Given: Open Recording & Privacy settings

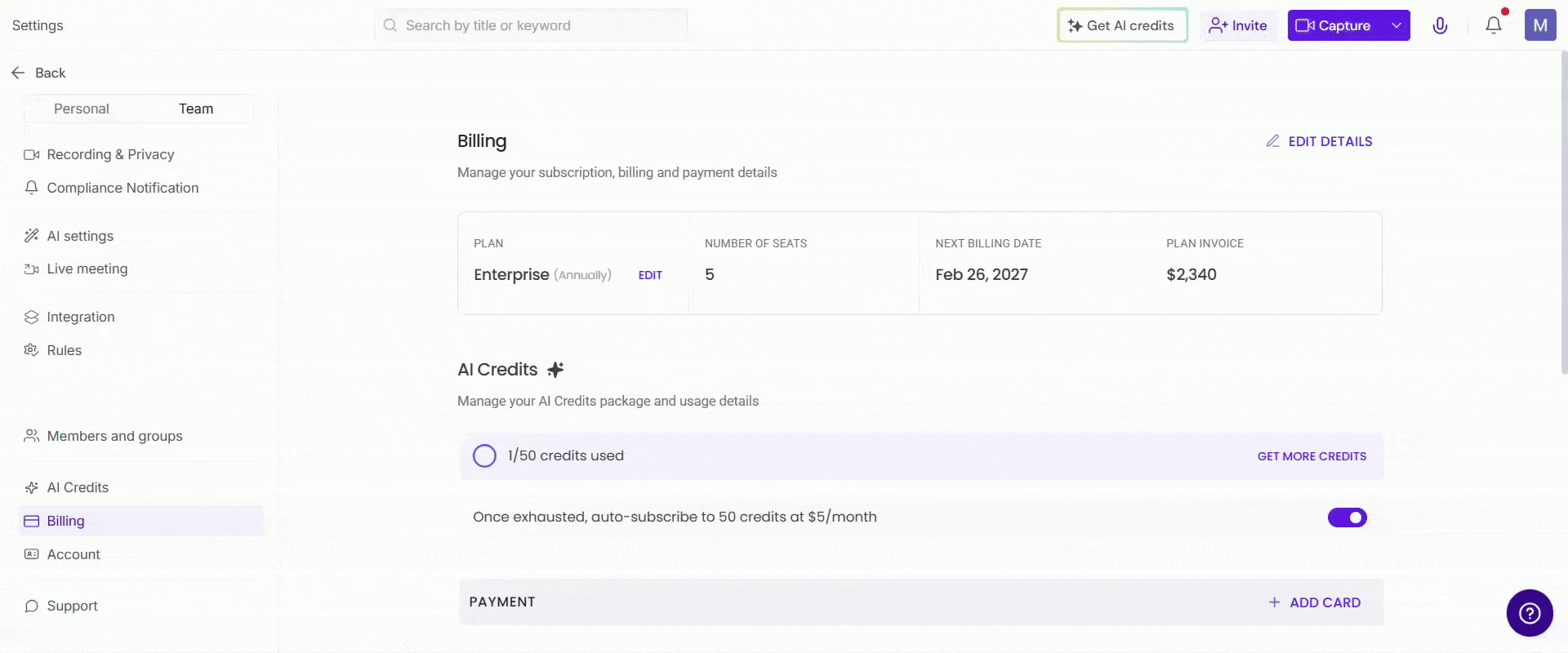Looking at the screenshot, I should pos(110,154).
